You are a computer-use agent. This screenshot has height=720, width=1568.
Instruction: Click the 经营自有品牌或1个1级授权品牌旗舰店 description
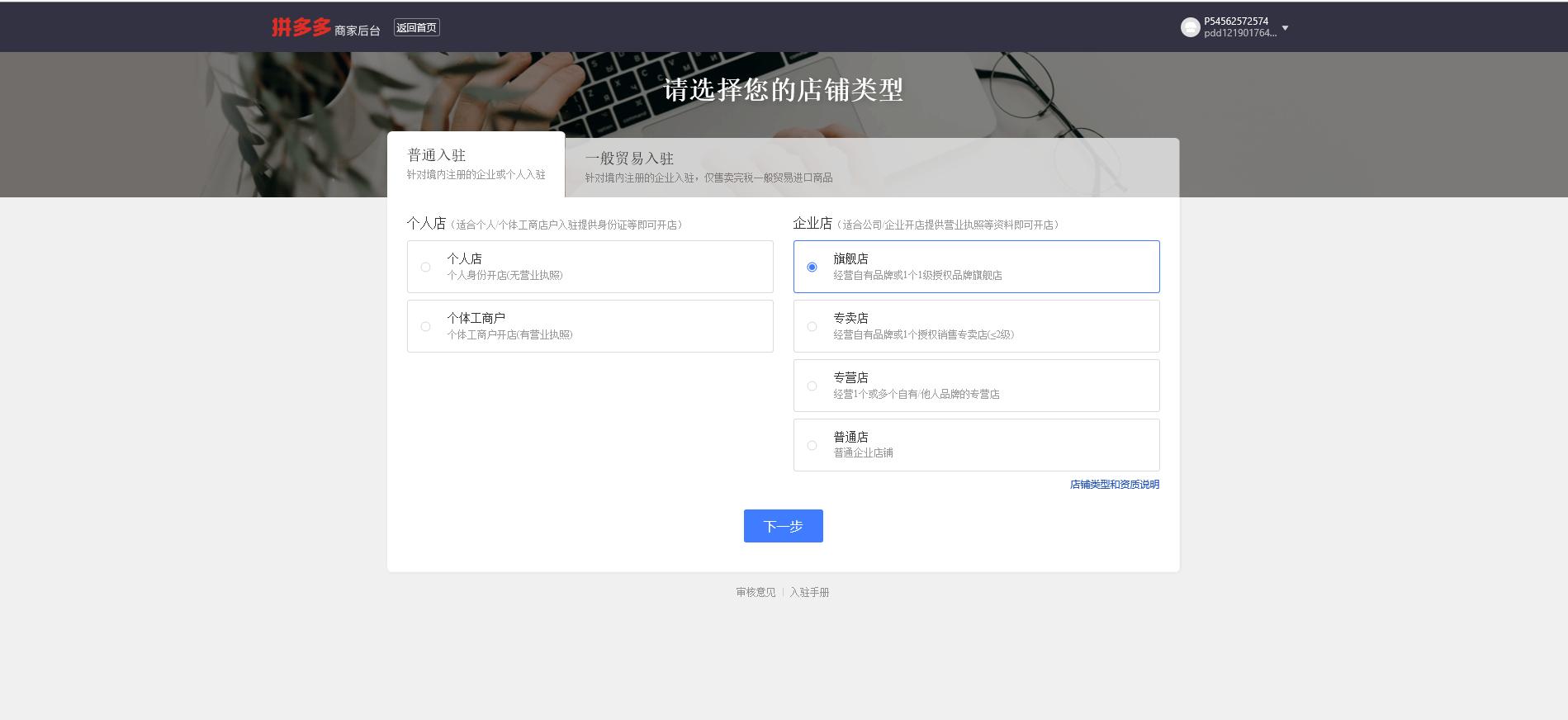[x=917, y=275]
